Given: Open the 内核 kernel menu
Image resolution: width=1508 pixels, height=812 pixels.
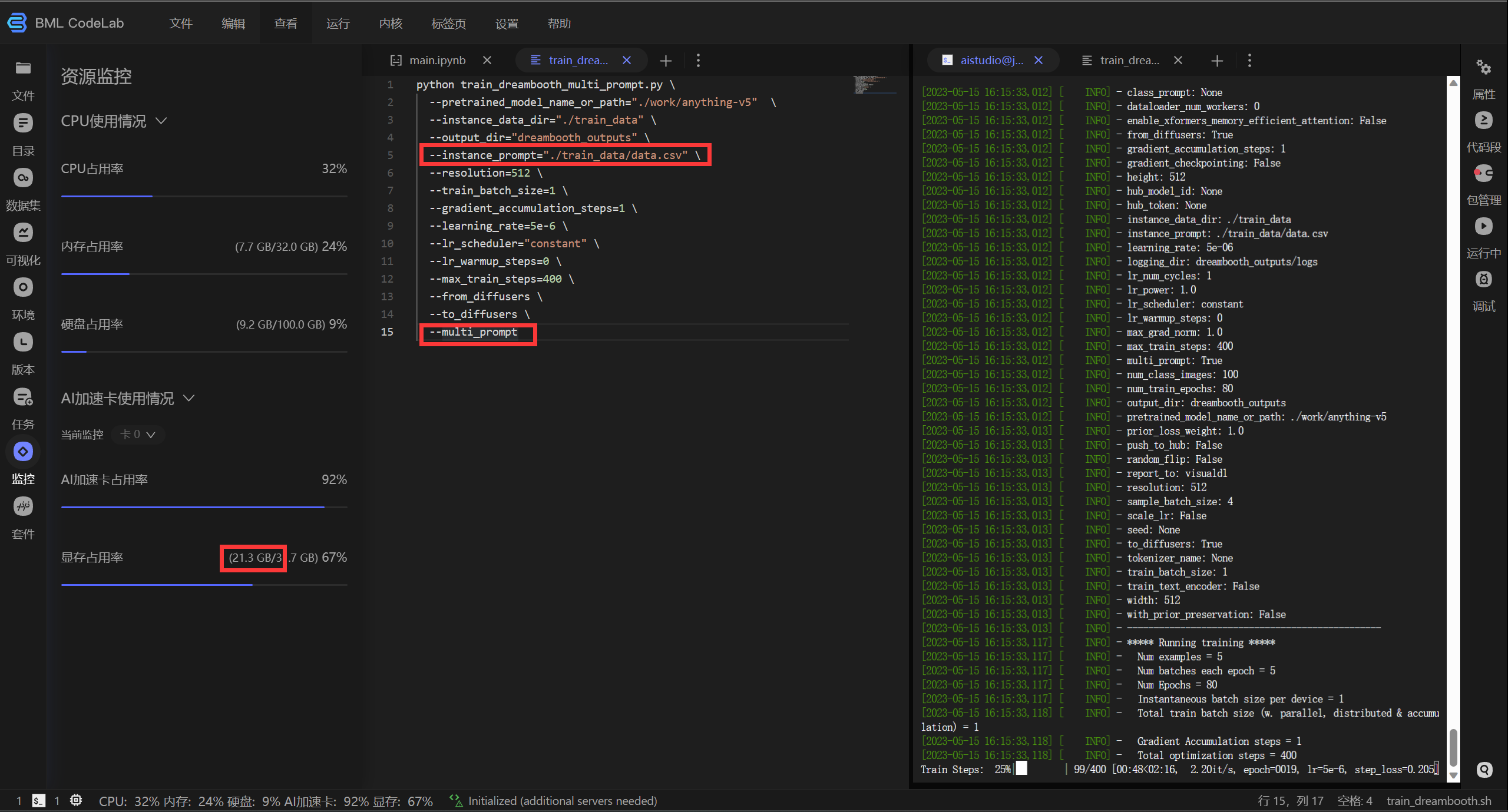Looking at the screenshot, I should tap(391, 24).
